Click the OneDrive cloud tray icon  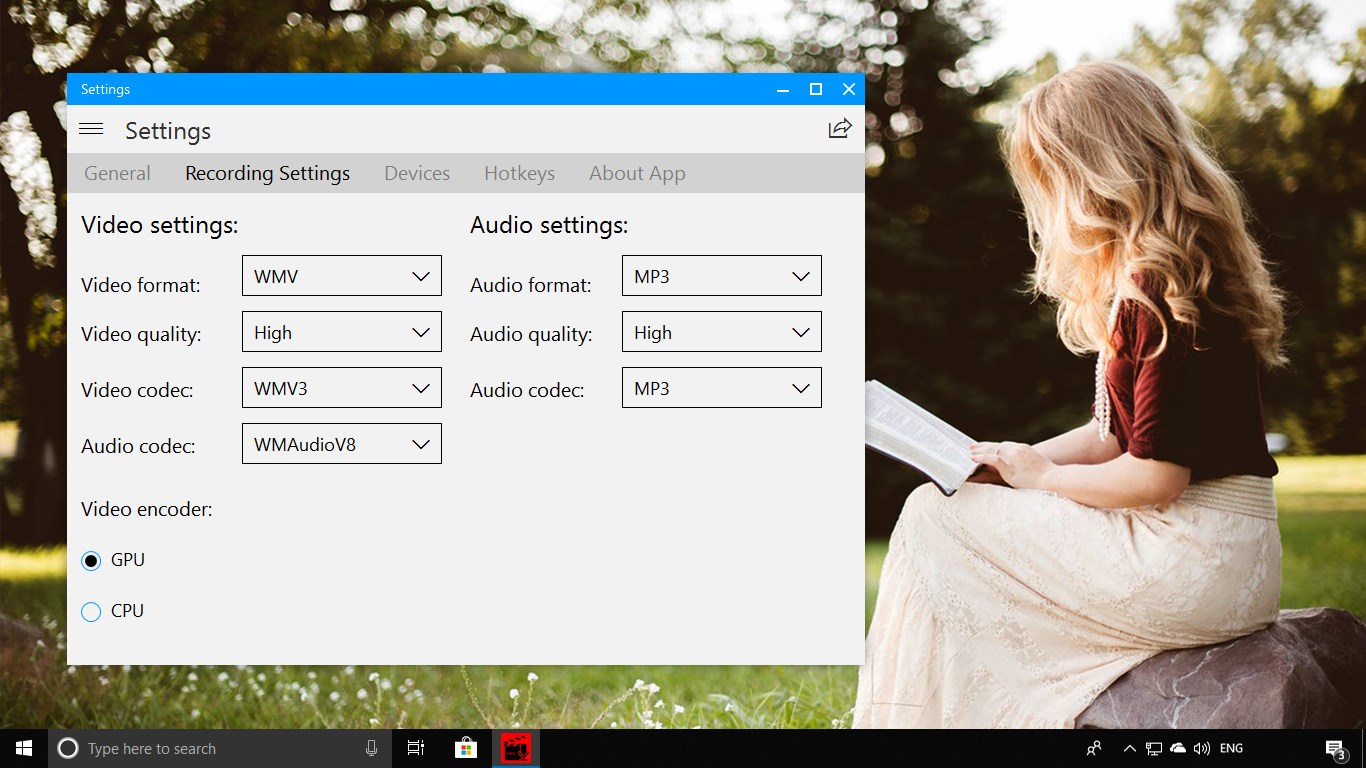(x=1178, y=748)
